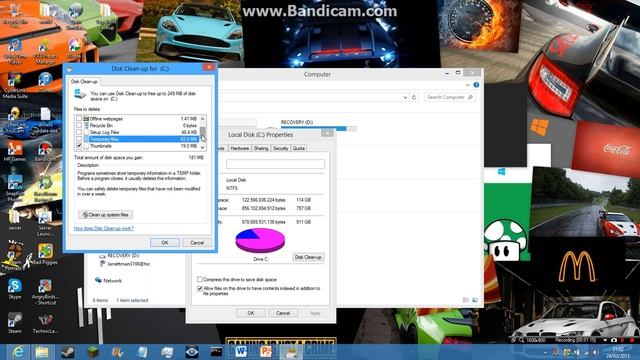Click the Search Computer field
640x360 pixels.
coord(450,98)
